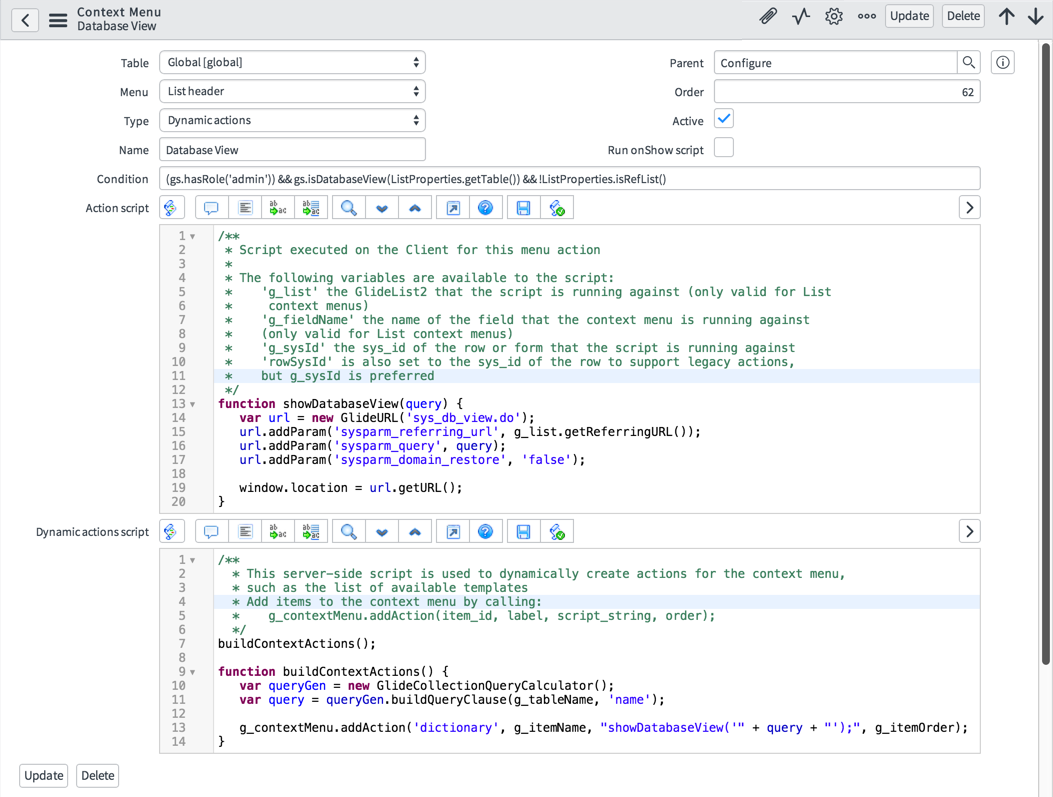Show Parent record info icon
Viewport: 1053px width, 797px height.
tap(1003, 62)
